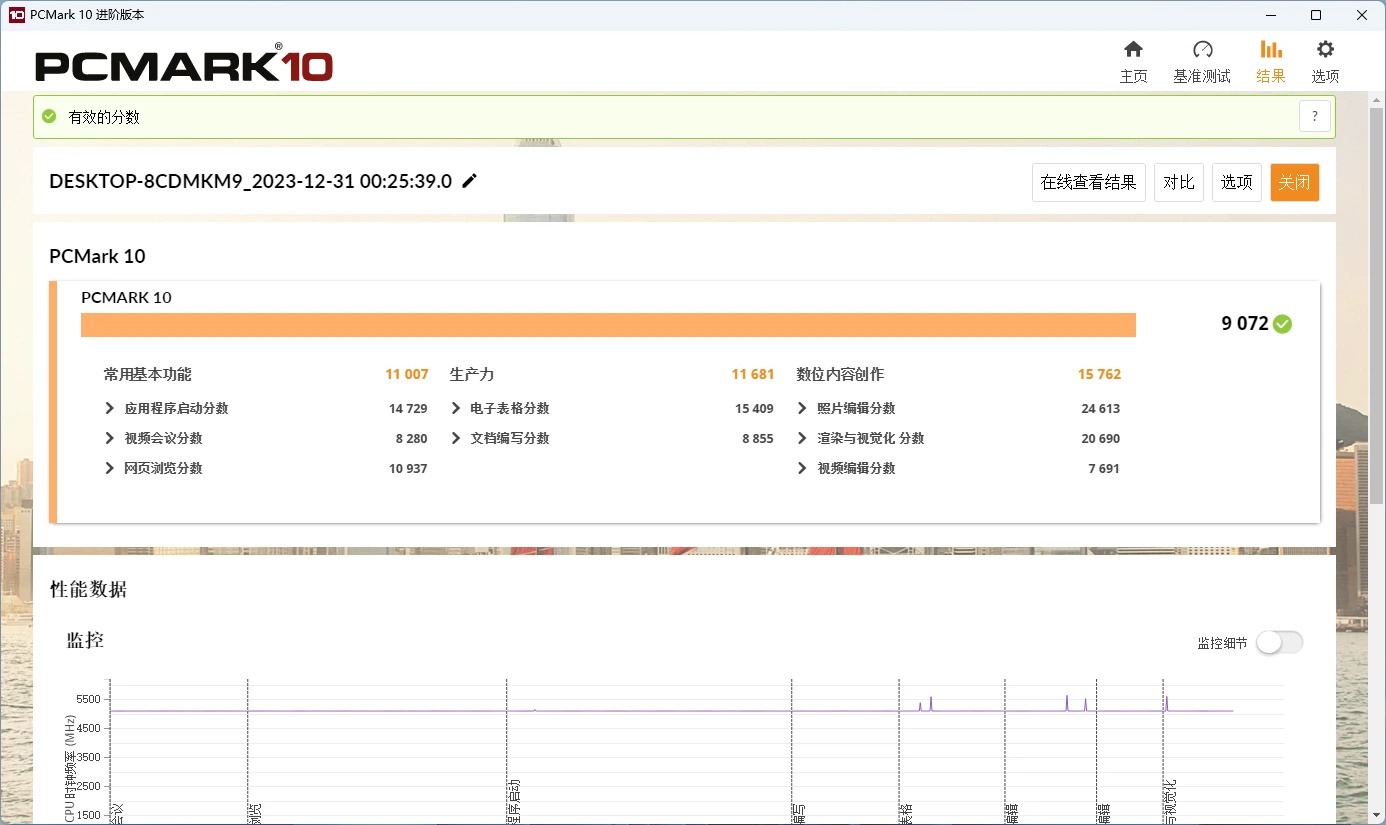Click the green check beside score 9 072
The height and width of the screenshot is (825, 1386).
coord(1283,324)
